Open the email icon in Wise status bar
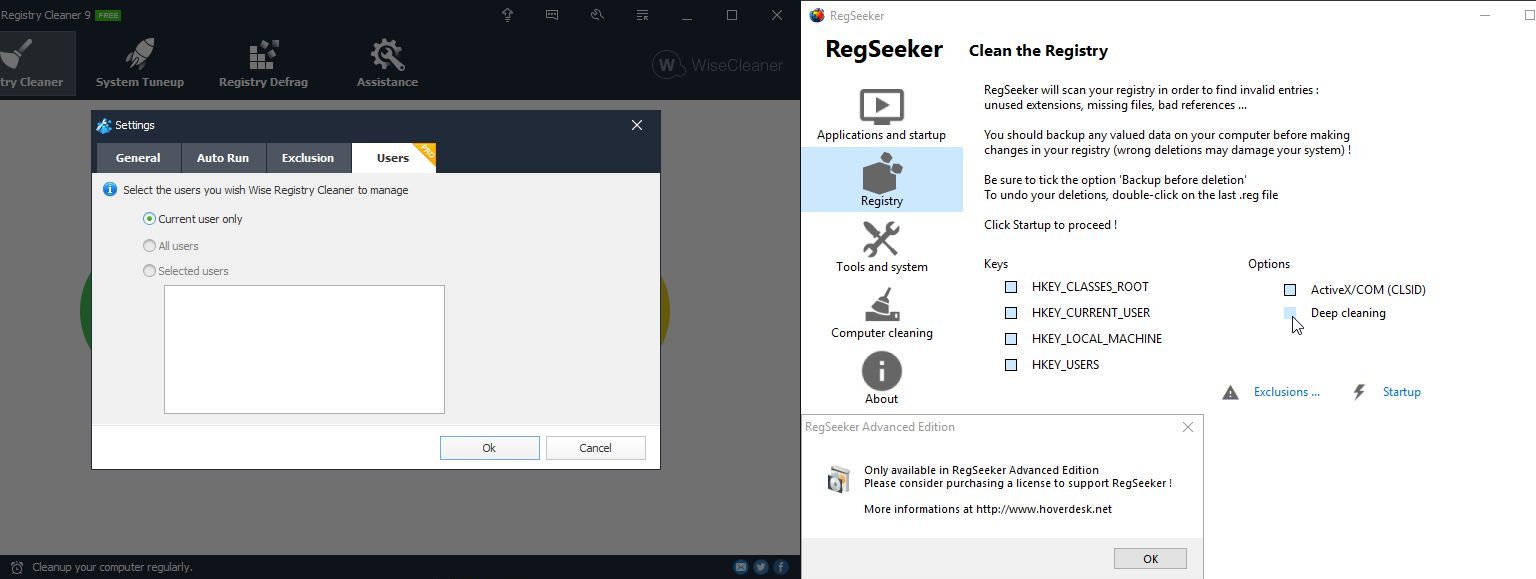 pyautogui.click(x=741, y=567)
